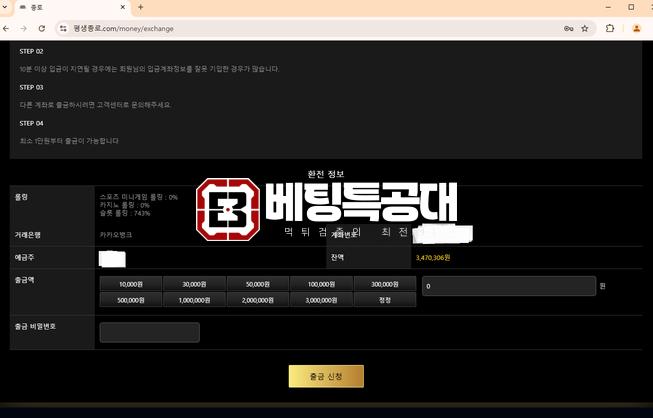Image resolution: width=653 pixels, height=418 pixels.
Task: Select the STEP 02 heading
Action: pyautogui.click(x=31, y=51)
